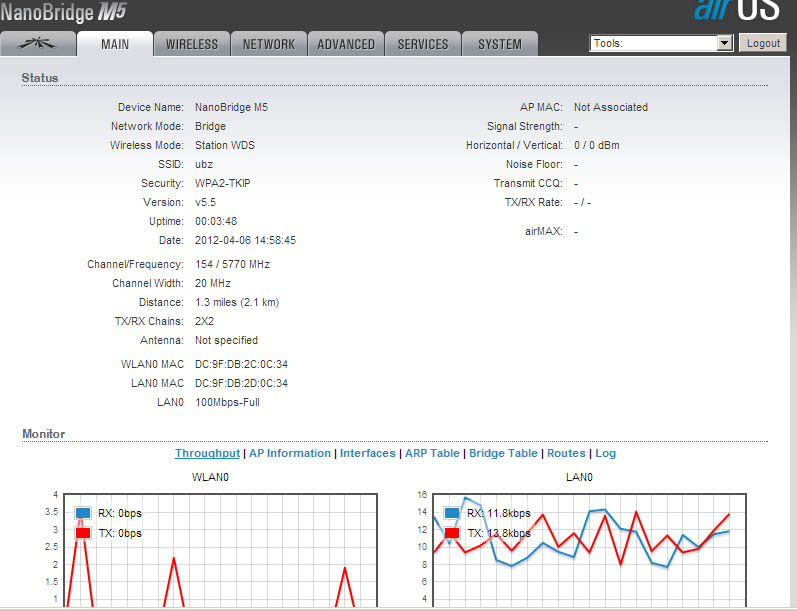Click the Logout button

[x=763, y=43]
